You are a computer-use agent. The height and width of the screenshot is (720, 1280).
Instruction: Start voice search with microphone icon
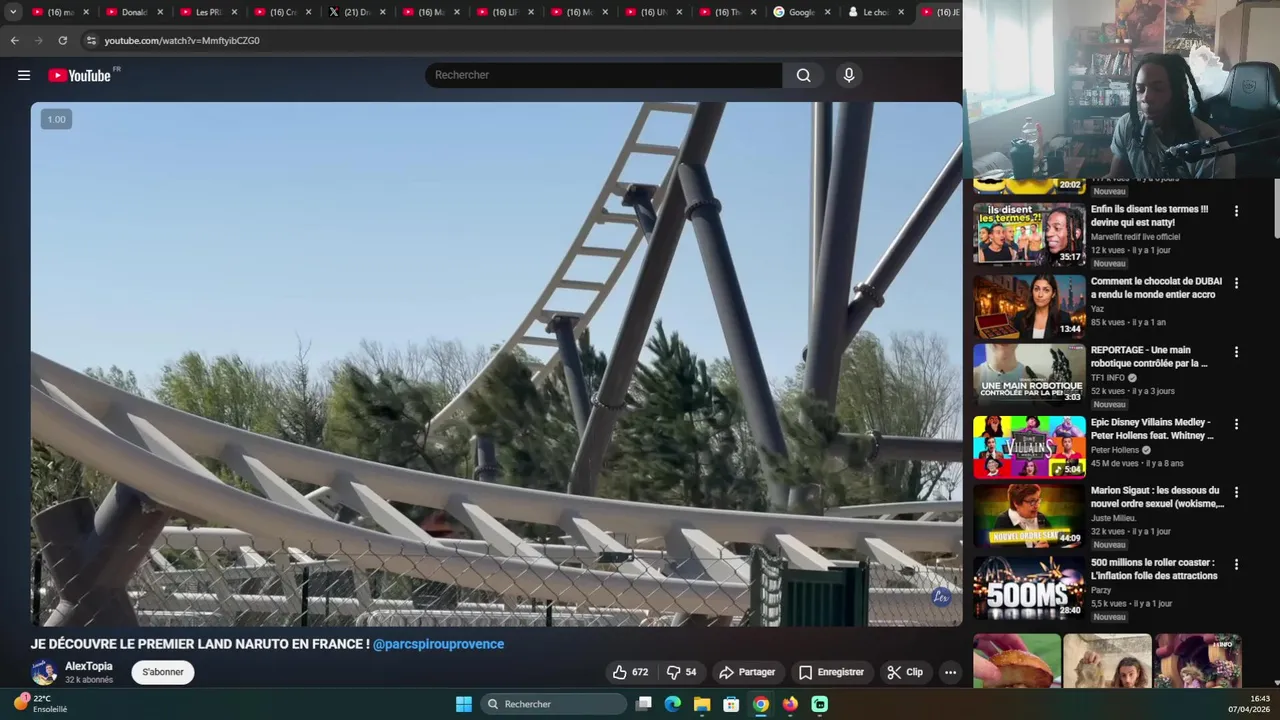[849, 75]
